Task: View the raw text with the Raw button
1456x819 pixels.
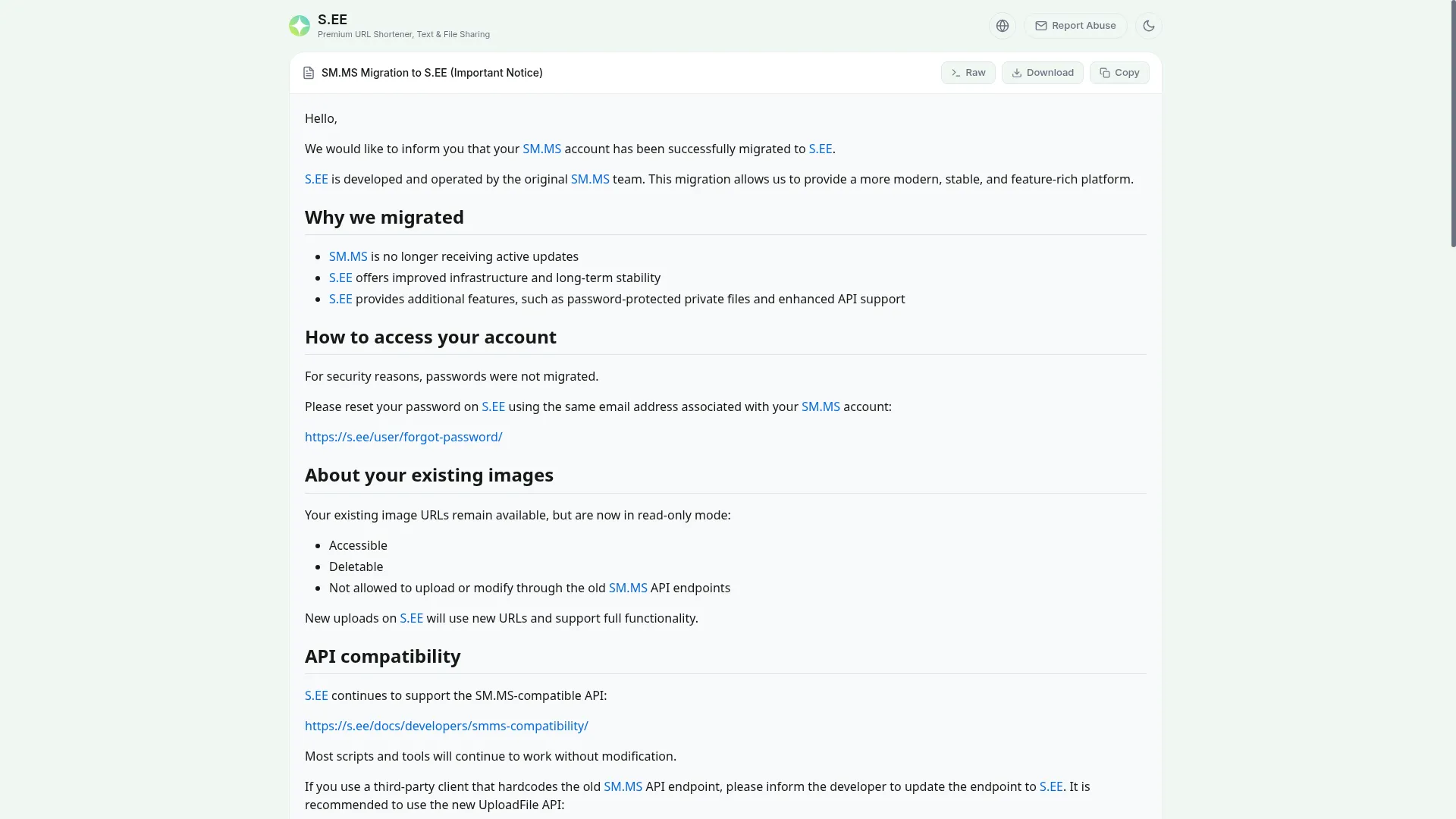Action: tap(968, 73)
